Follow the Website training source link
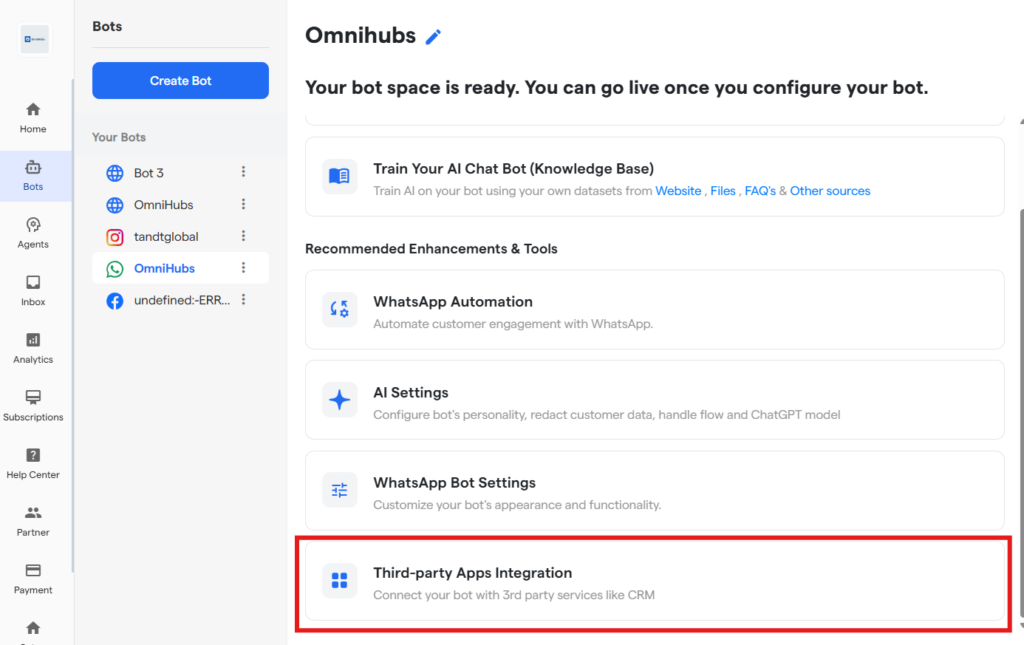Screen dimensions: 1024x645 (678, 191)
